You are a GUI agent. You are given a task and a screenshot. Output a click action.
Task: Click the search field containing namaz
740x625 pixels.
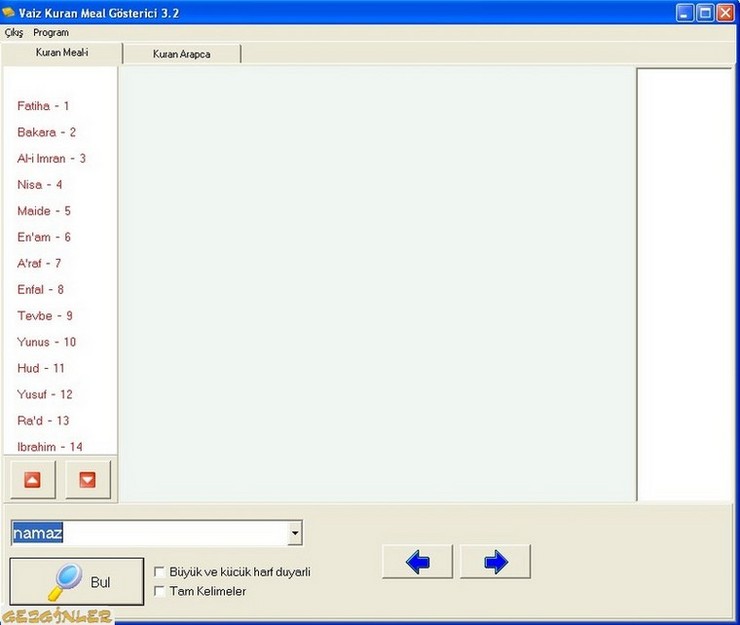coord(150,534)
